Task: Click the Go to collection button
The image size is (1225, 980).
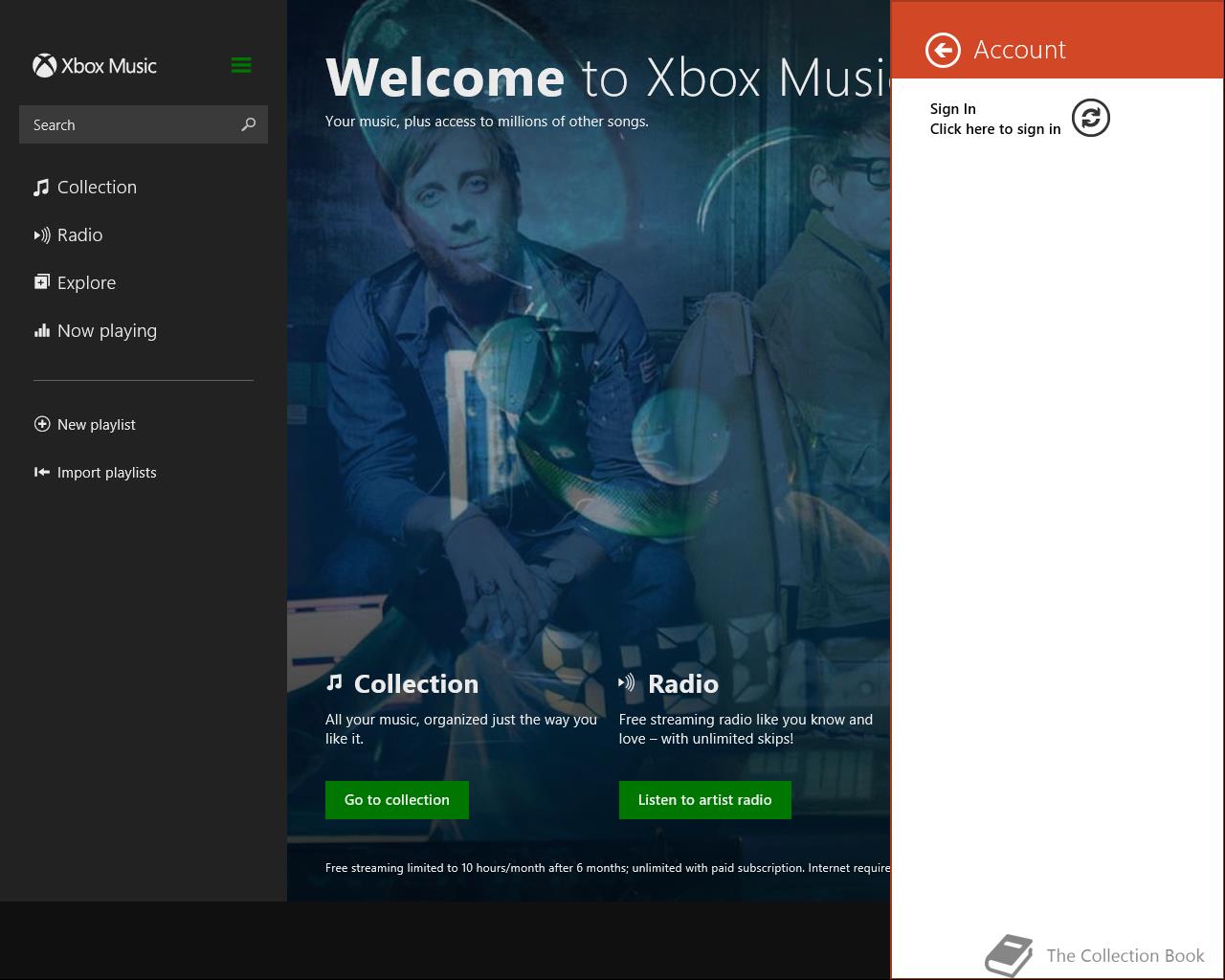Action: 397,800
